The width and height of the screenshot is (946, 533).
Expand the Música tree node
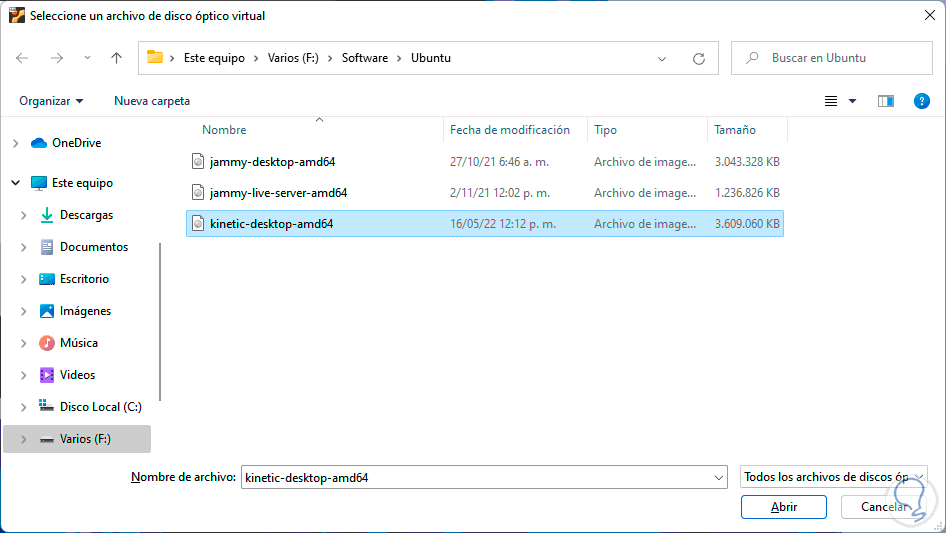pos(24,343)
